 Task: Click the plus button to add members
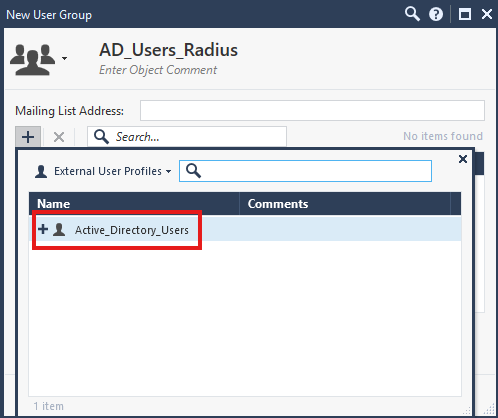pos(28,137)
